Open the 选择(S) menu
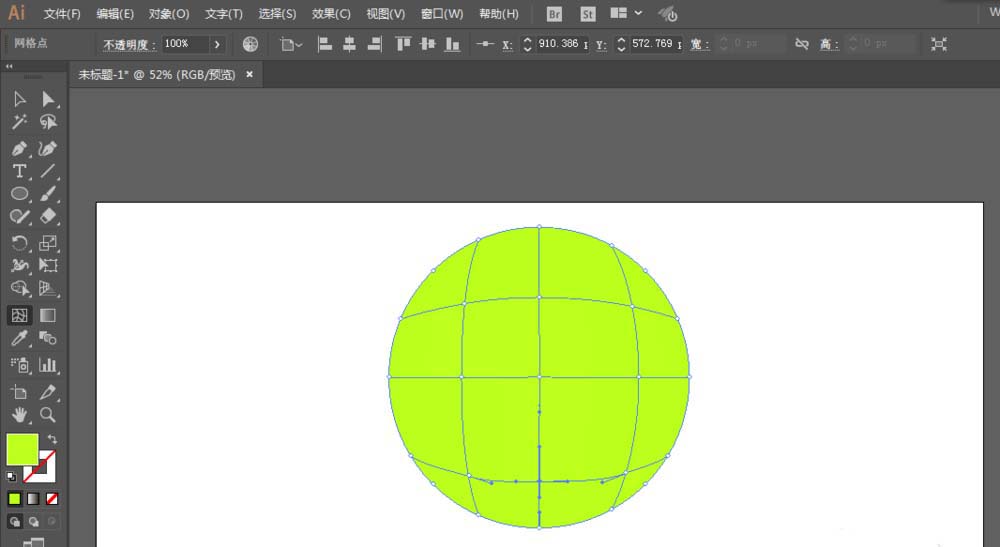Viewport: 1000px width, 547px height. click(277, 14)
